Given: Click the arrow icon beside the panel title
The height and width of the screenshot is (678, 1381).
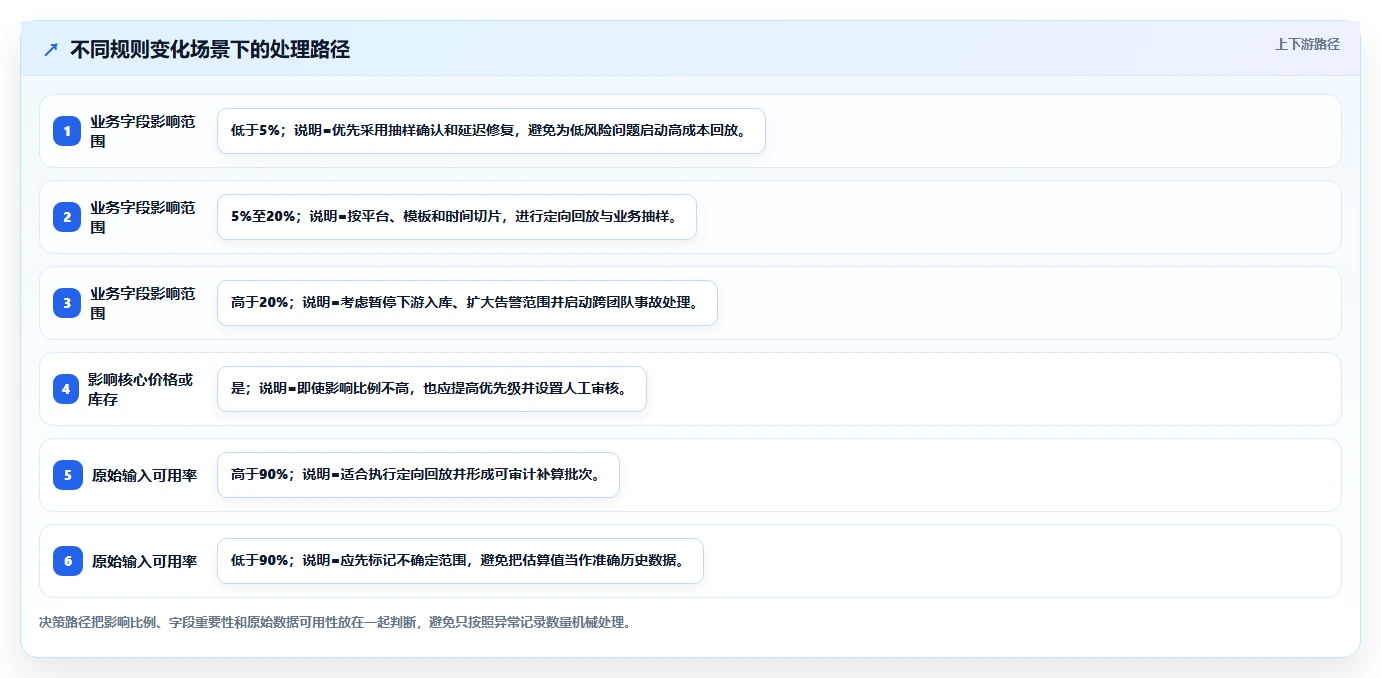Looking at the screenshot, I should (51, 49).
